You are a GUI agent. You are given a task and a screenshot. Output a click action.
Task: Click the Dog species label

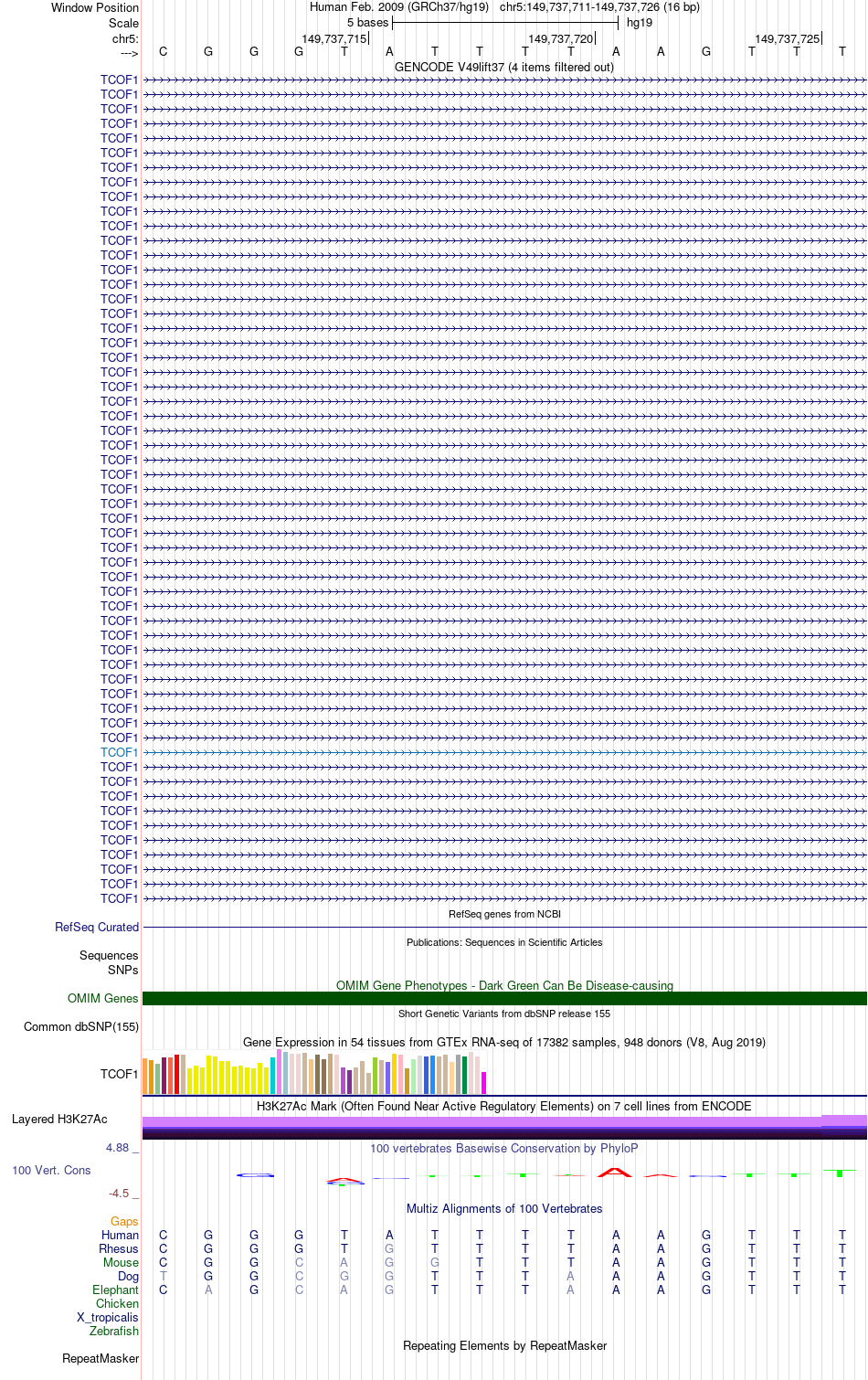click(x=128, y=1276)
